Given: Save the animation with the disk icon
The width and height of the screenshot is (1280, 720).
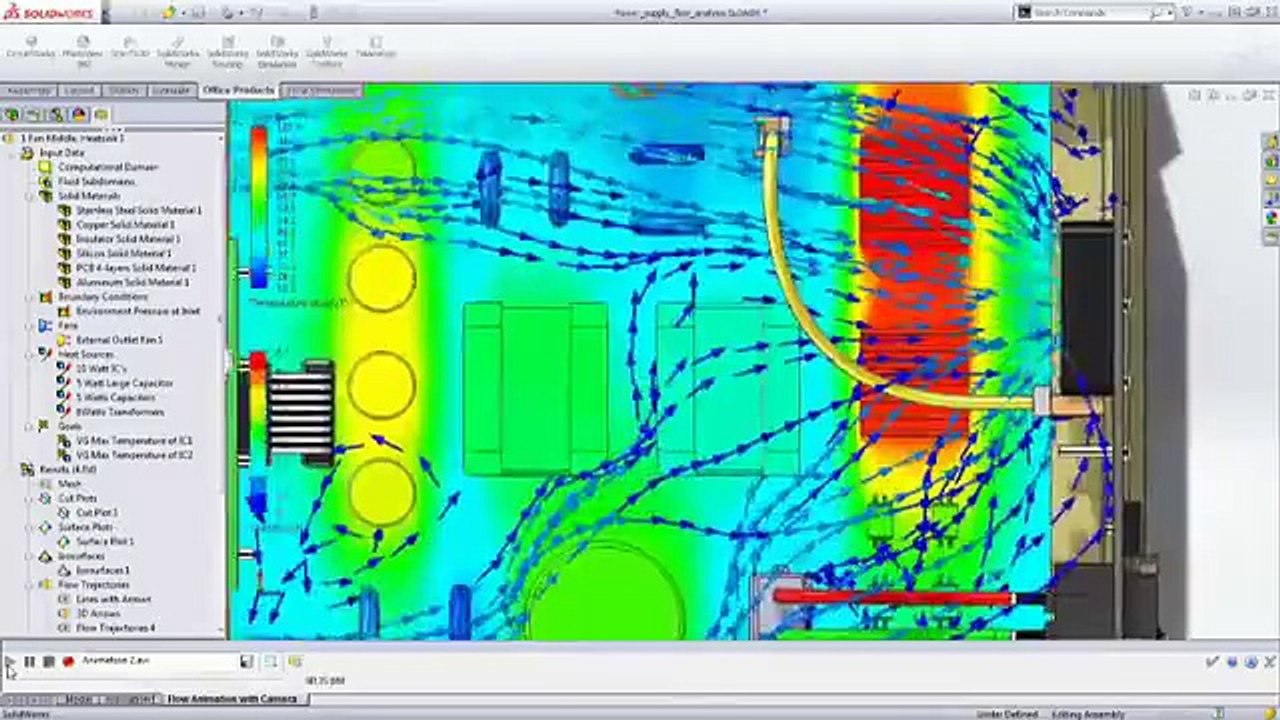Looking at the screenshot, I should tap(246, 661).
